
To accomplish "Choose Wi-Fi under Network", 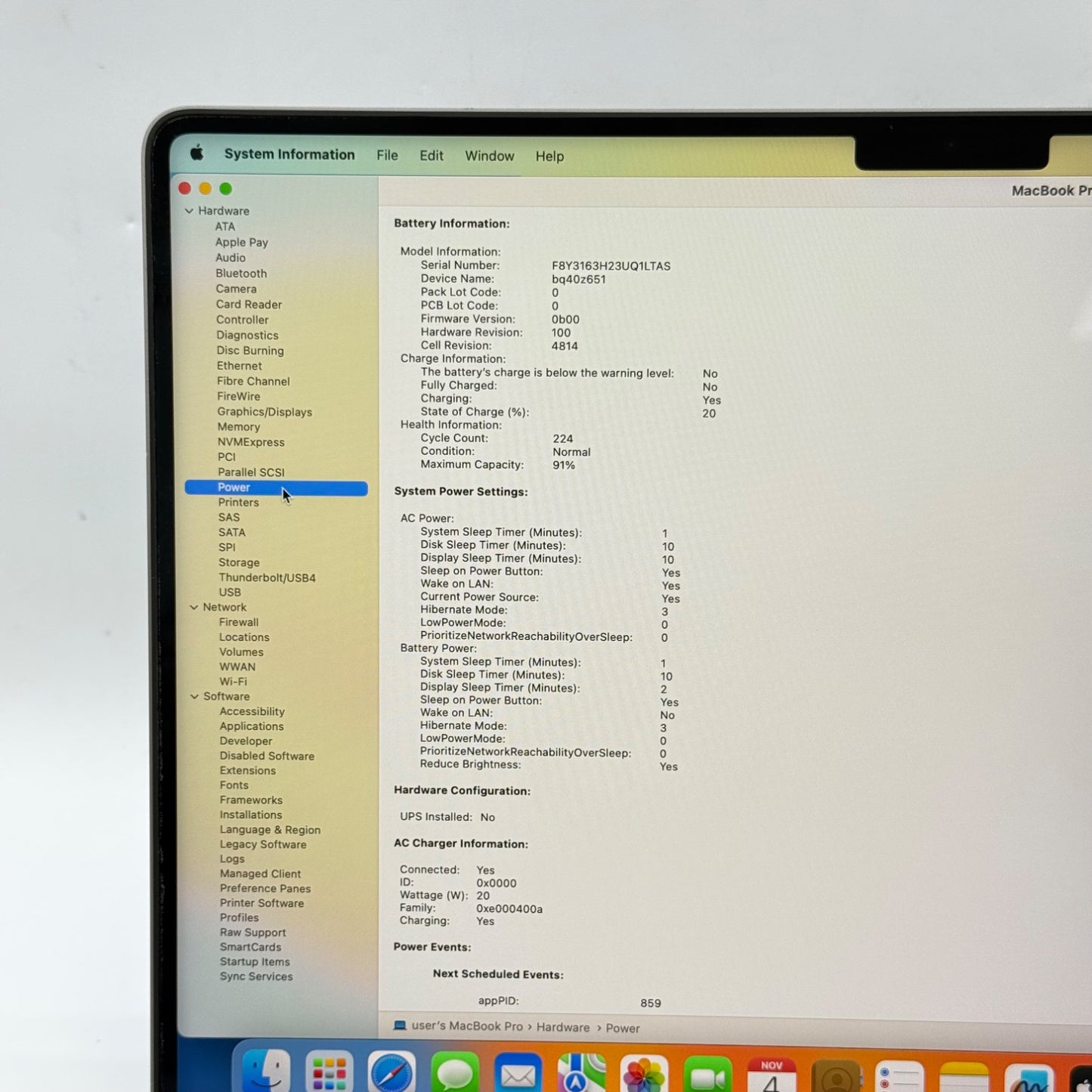I will 233,681.
